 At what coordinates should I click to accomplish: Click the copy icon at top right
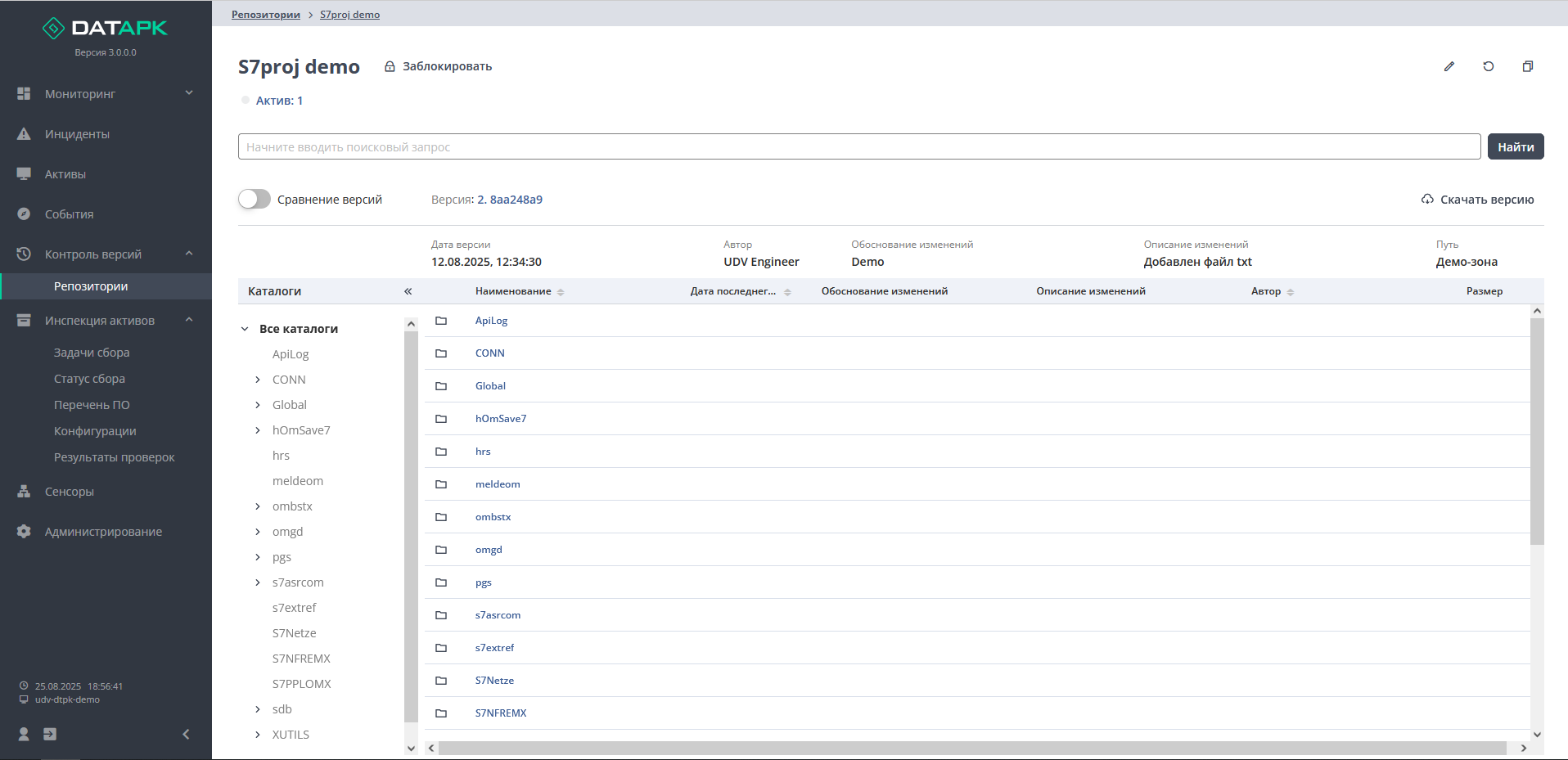(1527, 66)
